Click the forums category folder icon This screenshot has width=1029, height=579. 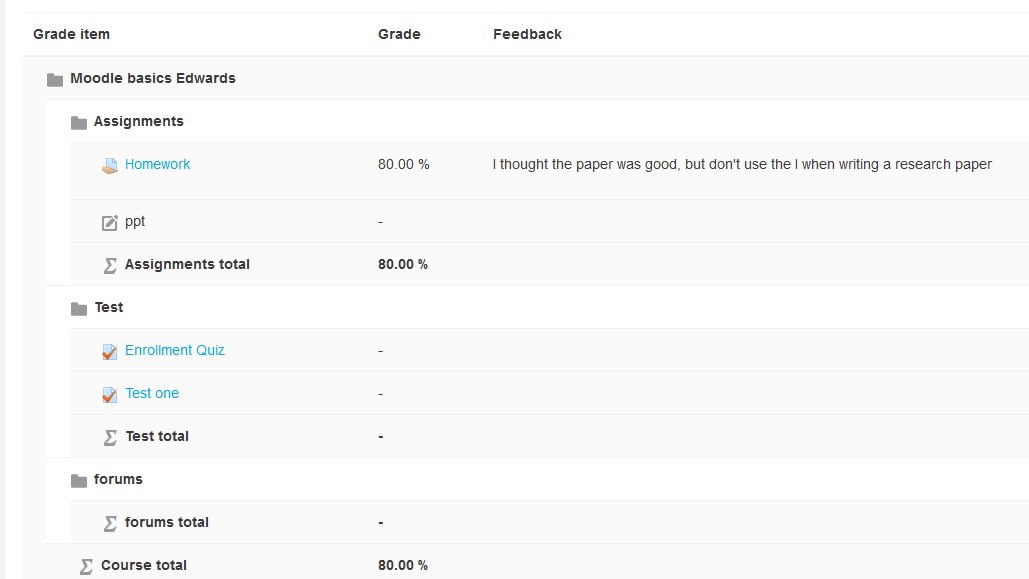(79, 481)
